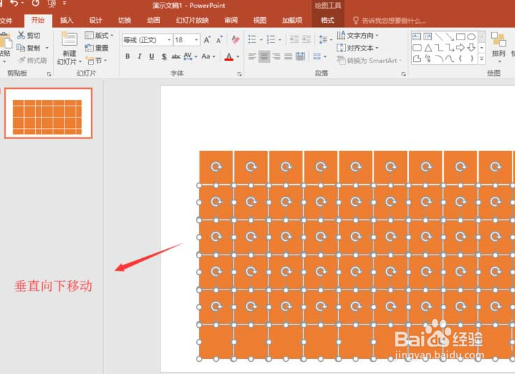Open the bullets list dropdown

click(x=261, y=40)
